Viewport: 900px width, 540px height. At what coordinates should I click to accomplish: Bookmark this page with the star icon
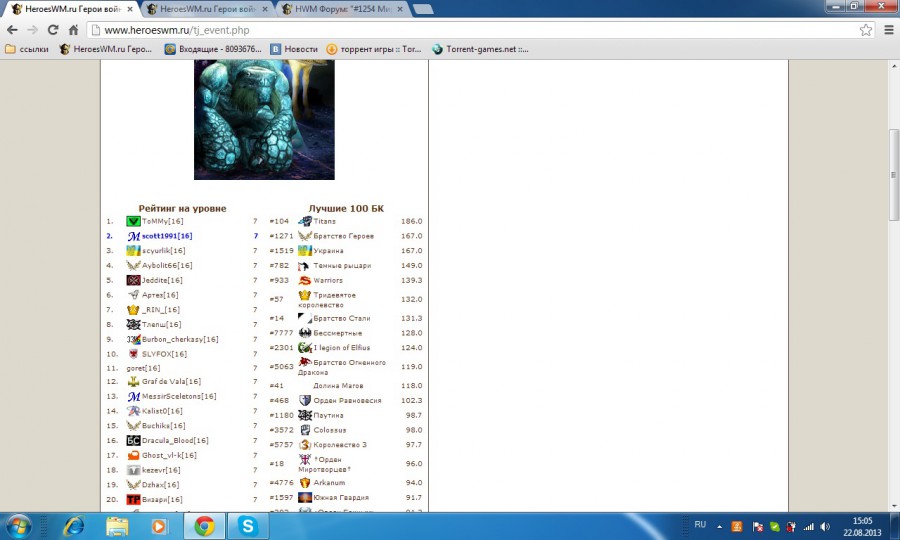point(866,30)
